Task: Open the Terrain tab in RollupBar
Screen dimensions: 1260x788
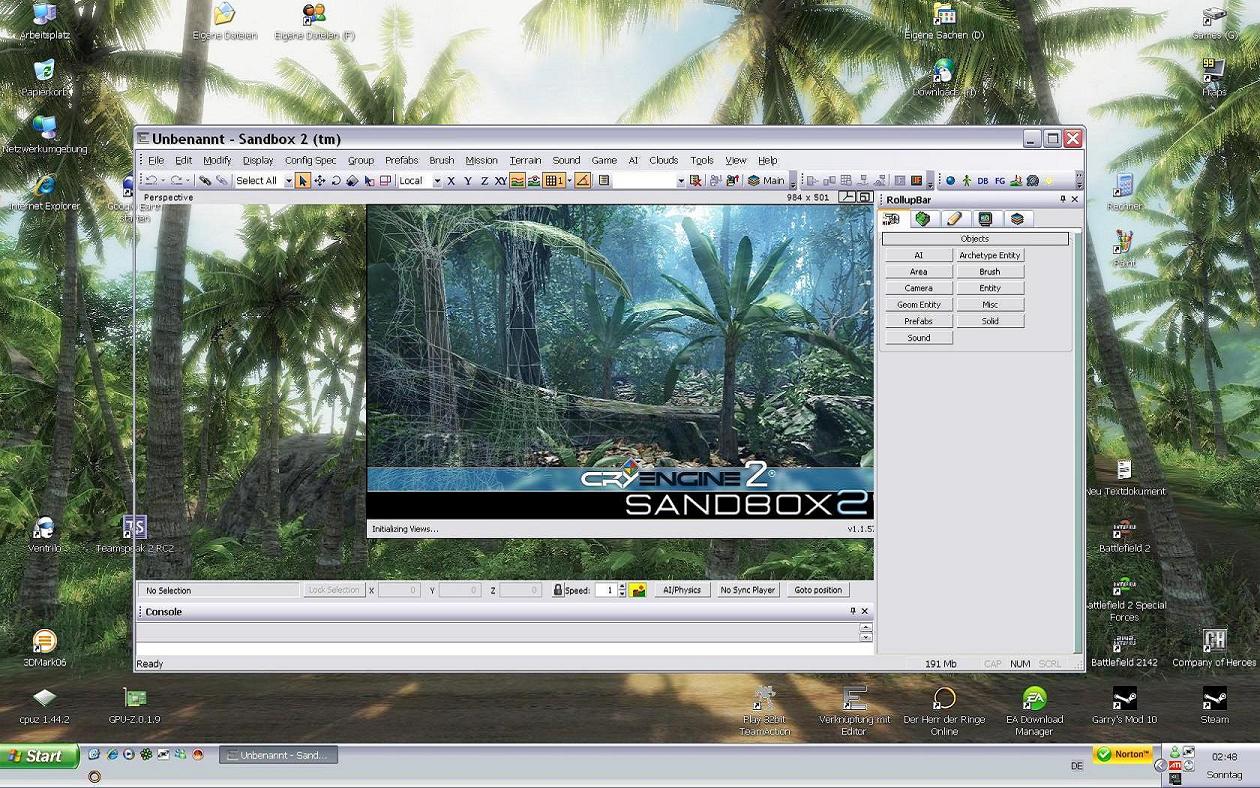Action: pos(922,219)
